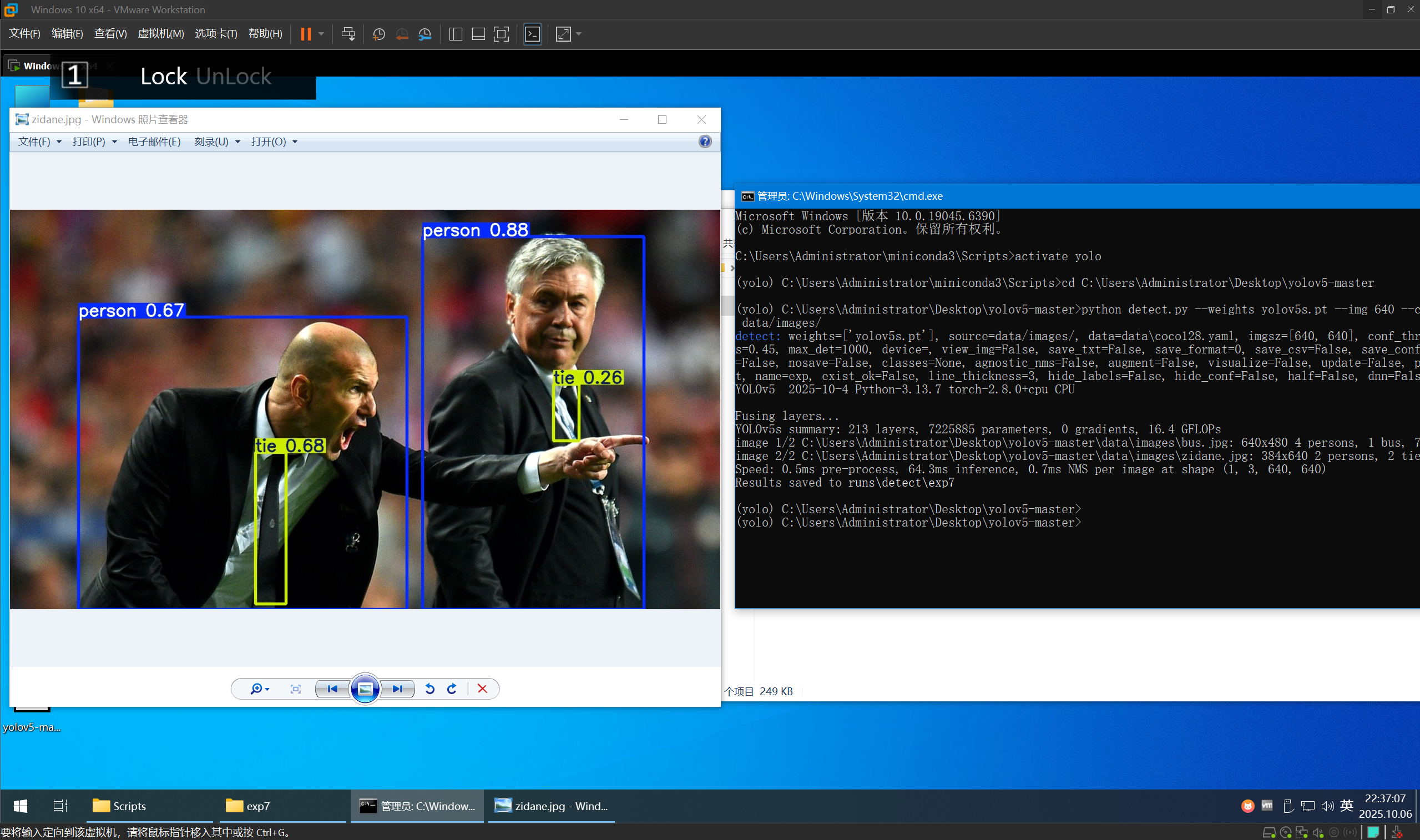Pause the virtual machine with orange button
1420x840 pixels.
pos(306,34)
